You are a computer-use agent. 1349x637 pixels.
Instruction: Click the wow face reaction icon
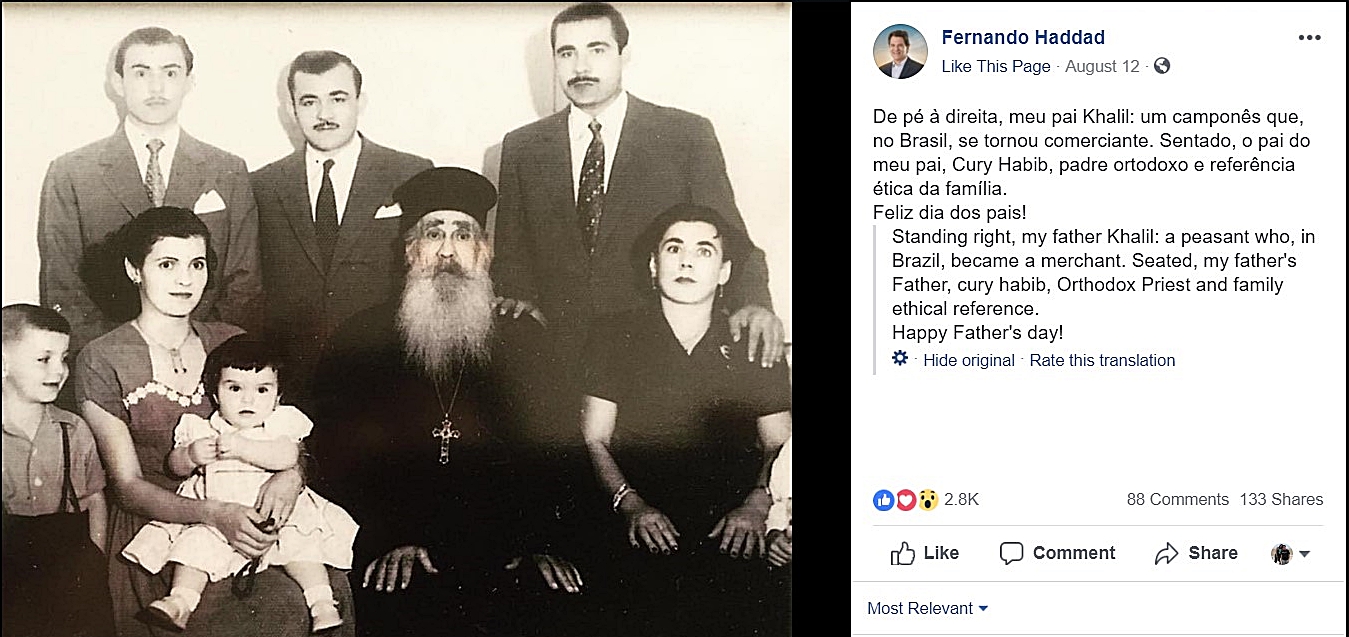927,499
